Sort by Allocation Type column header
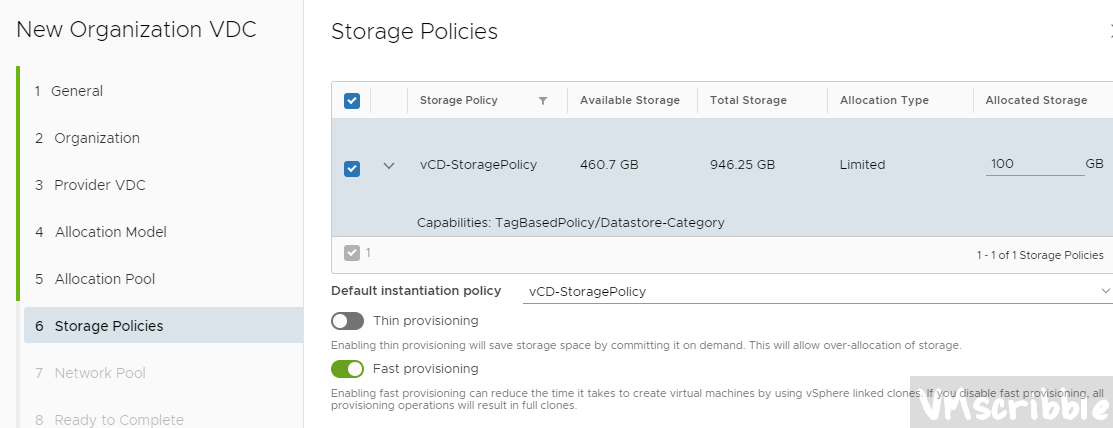Screen dimensions: 1113x428 pos(884,100)
